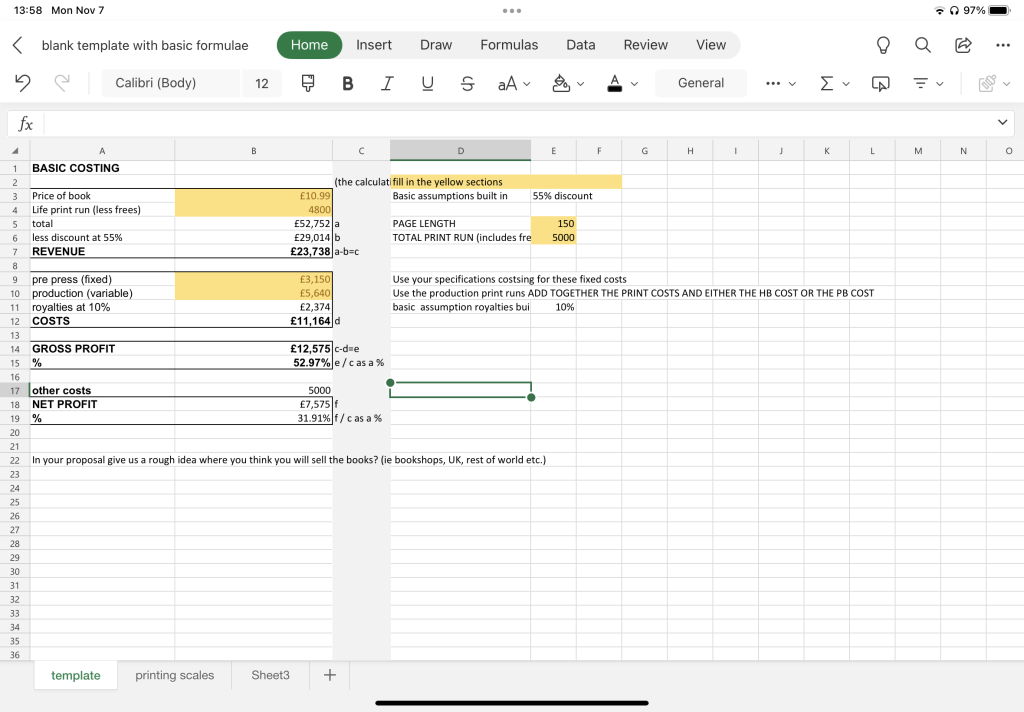
Task: Open the cell styles icon
Action: [x=880, y=84]
